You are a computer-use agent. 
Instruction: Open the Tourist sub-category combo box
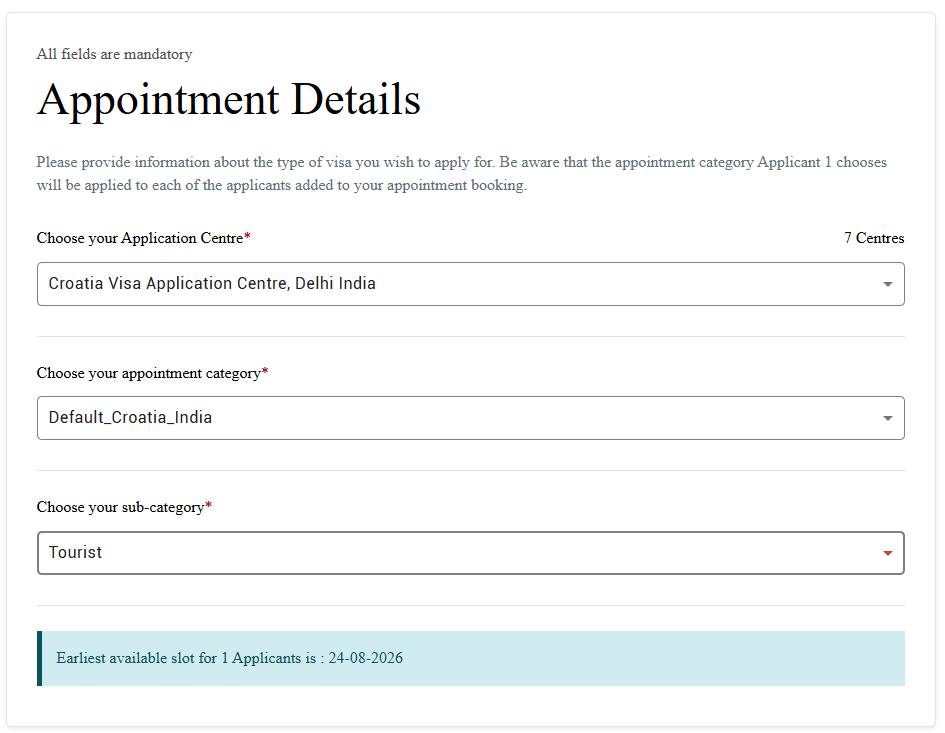click(x=471, y=553)
